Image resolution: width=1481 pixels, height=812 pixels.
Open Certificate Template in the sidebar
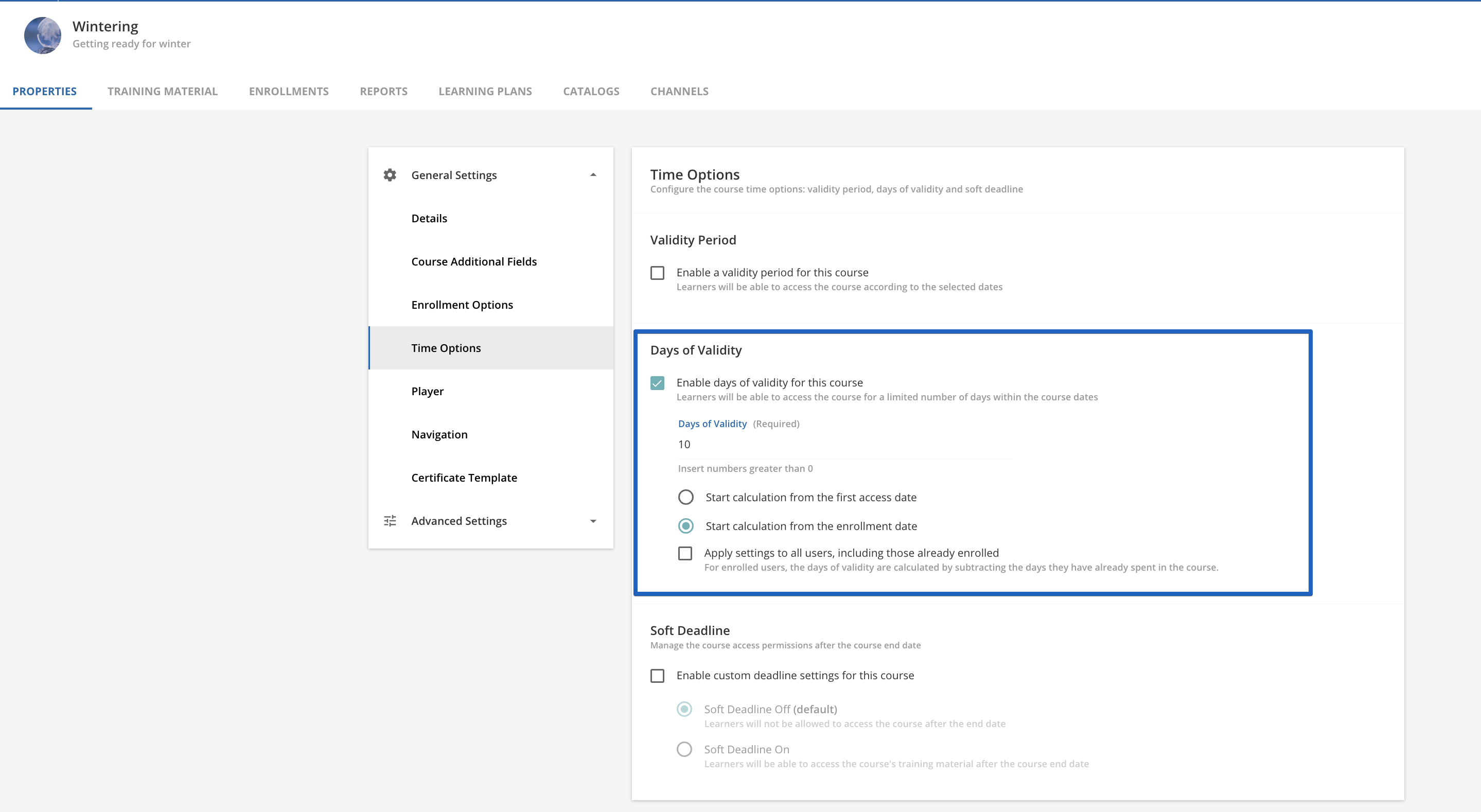click(x=491, y=478)
